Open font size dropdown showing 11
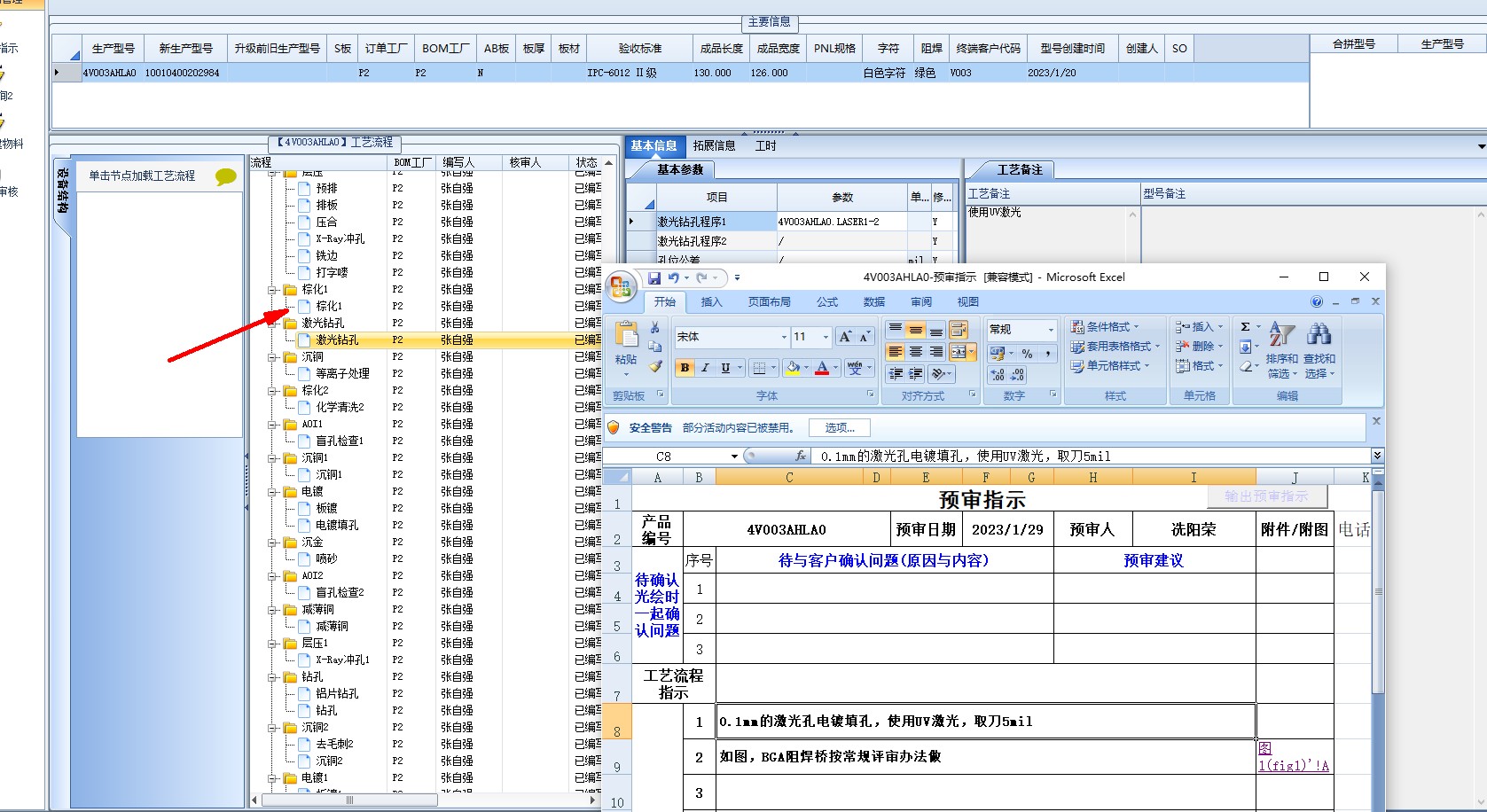 click(826, 337)
